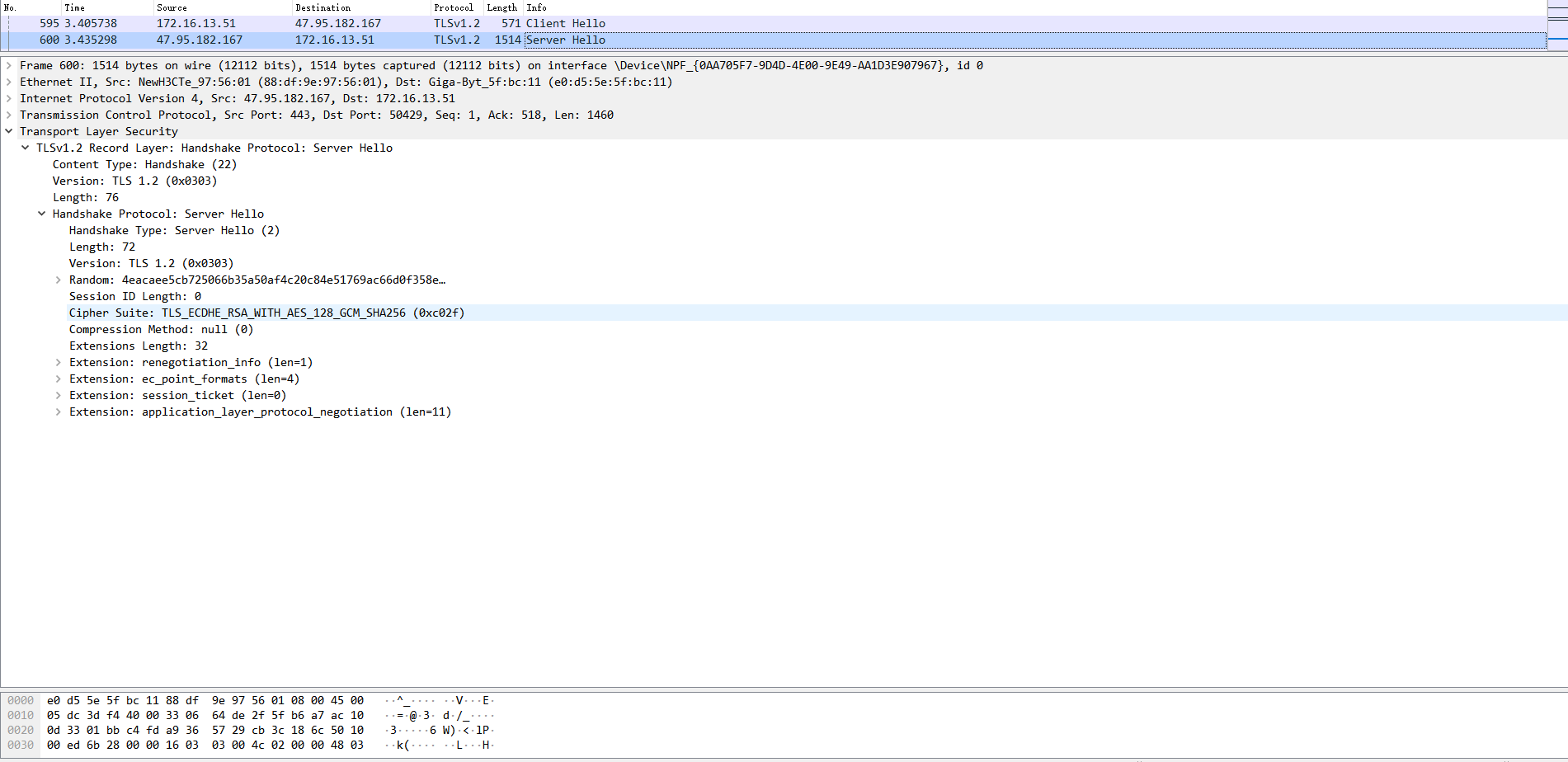
Task: Expand Internet Protocol Version 4 section
Action: pos(9,98)
